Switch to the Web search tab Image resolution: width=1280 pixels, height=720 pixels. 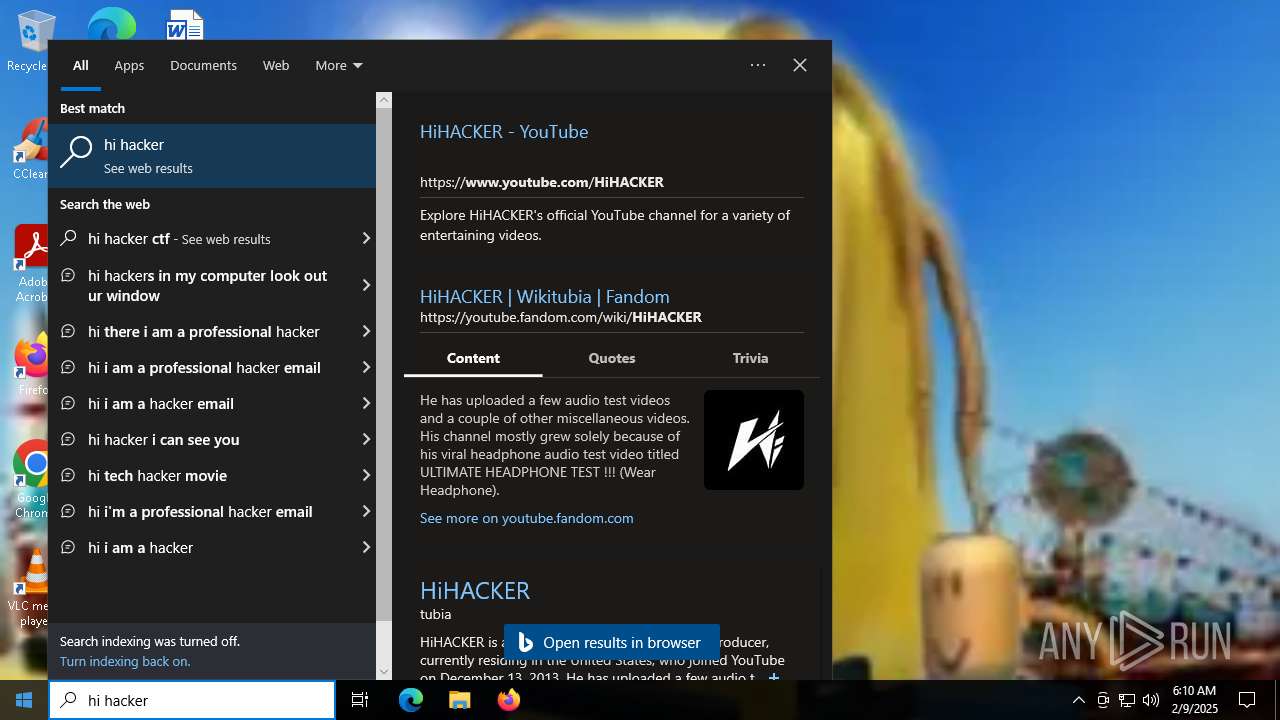pos(276,65)
